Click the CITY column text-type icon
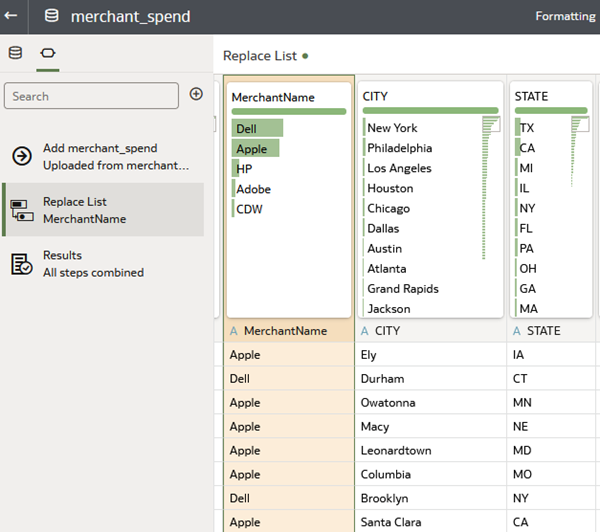600x532 pixels. pyautogui.click(x=365, y=331)
